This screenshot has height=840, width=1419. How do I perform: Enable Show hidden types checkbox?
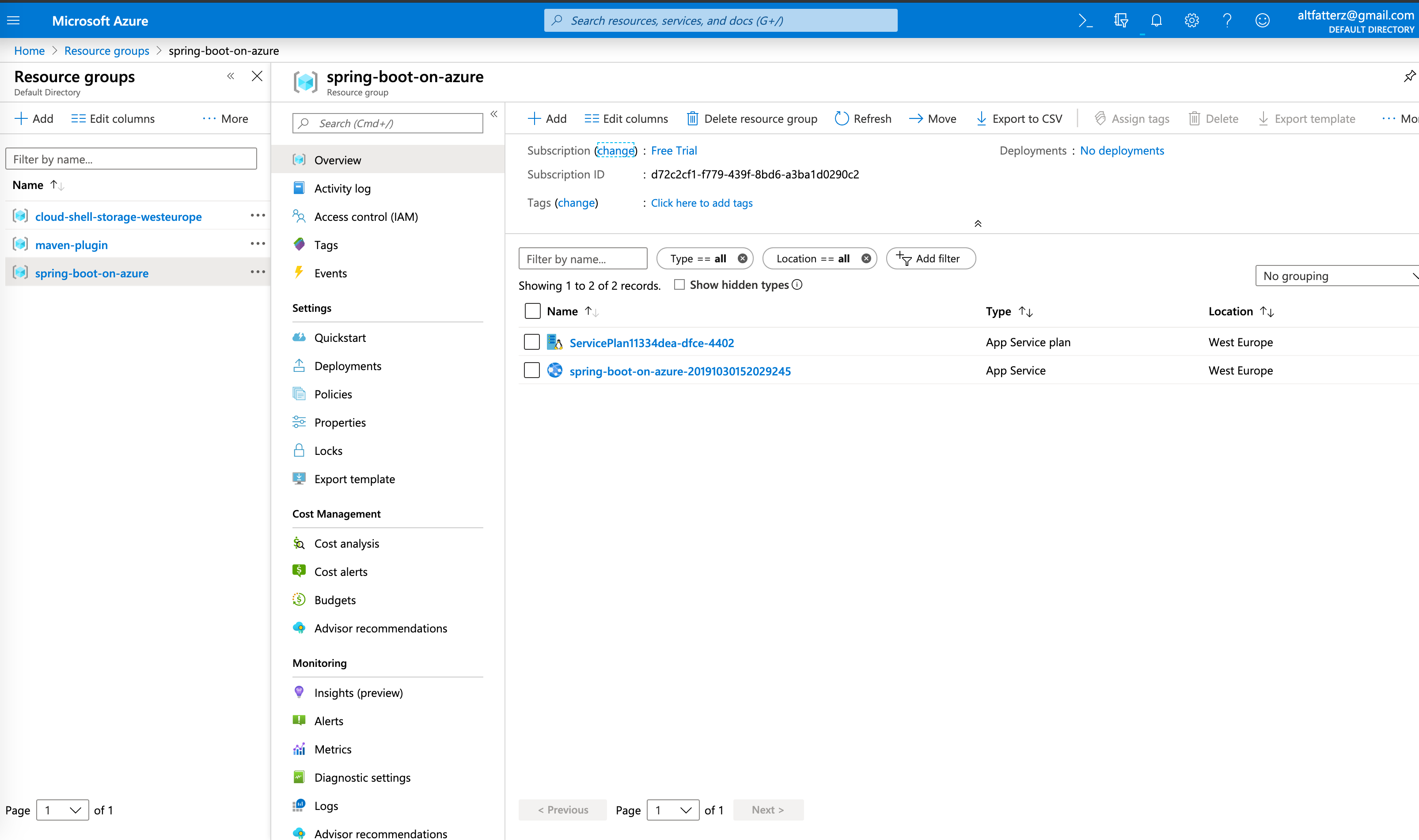pos(679,285)
